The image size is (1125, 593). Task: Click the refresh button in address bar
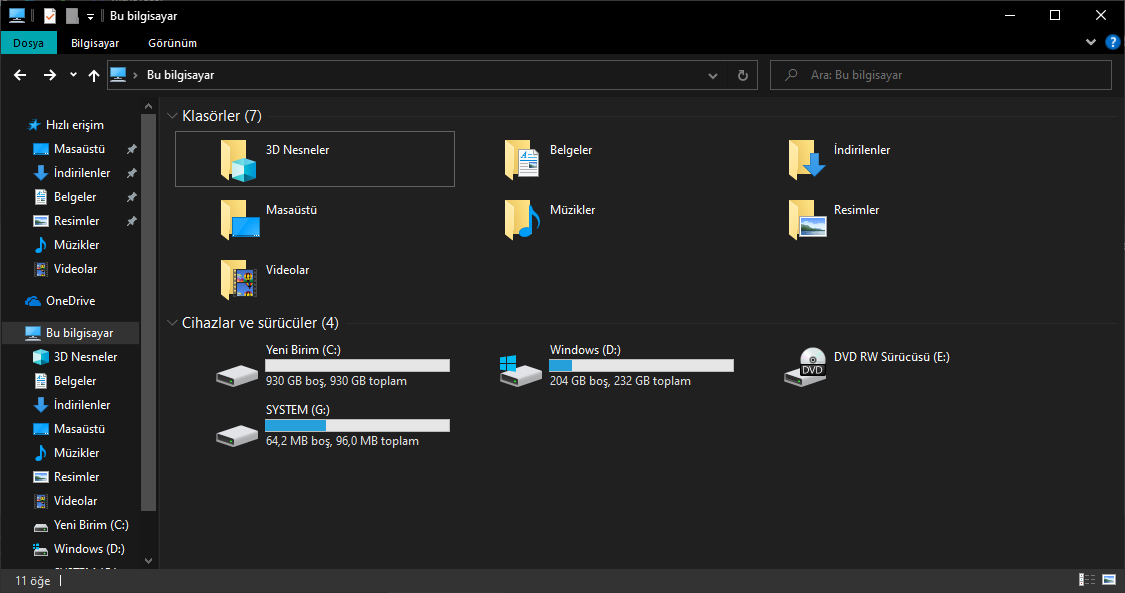[742, 75]
